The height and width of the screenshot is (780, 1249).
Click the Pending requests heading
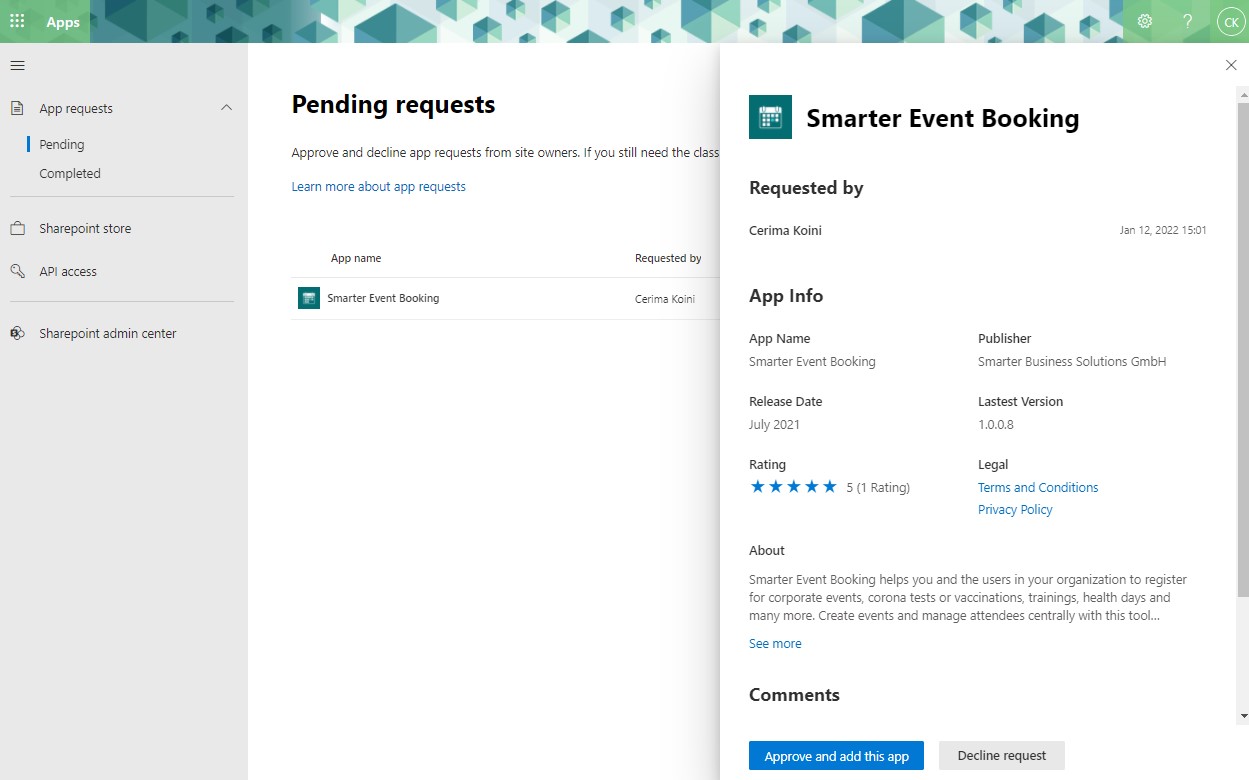pos(393,104)
